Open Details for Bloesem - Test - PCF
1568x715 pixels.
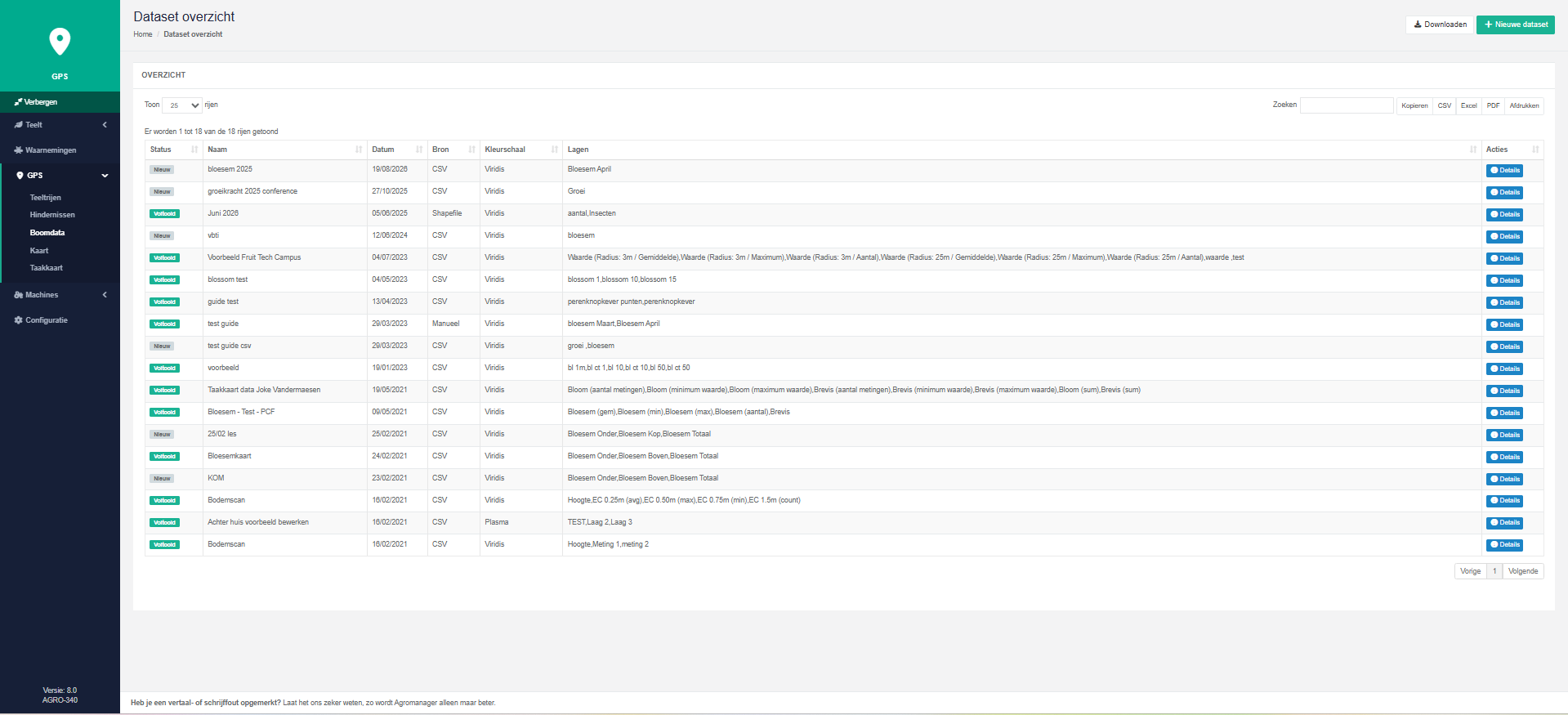[x=1504, y=413]
